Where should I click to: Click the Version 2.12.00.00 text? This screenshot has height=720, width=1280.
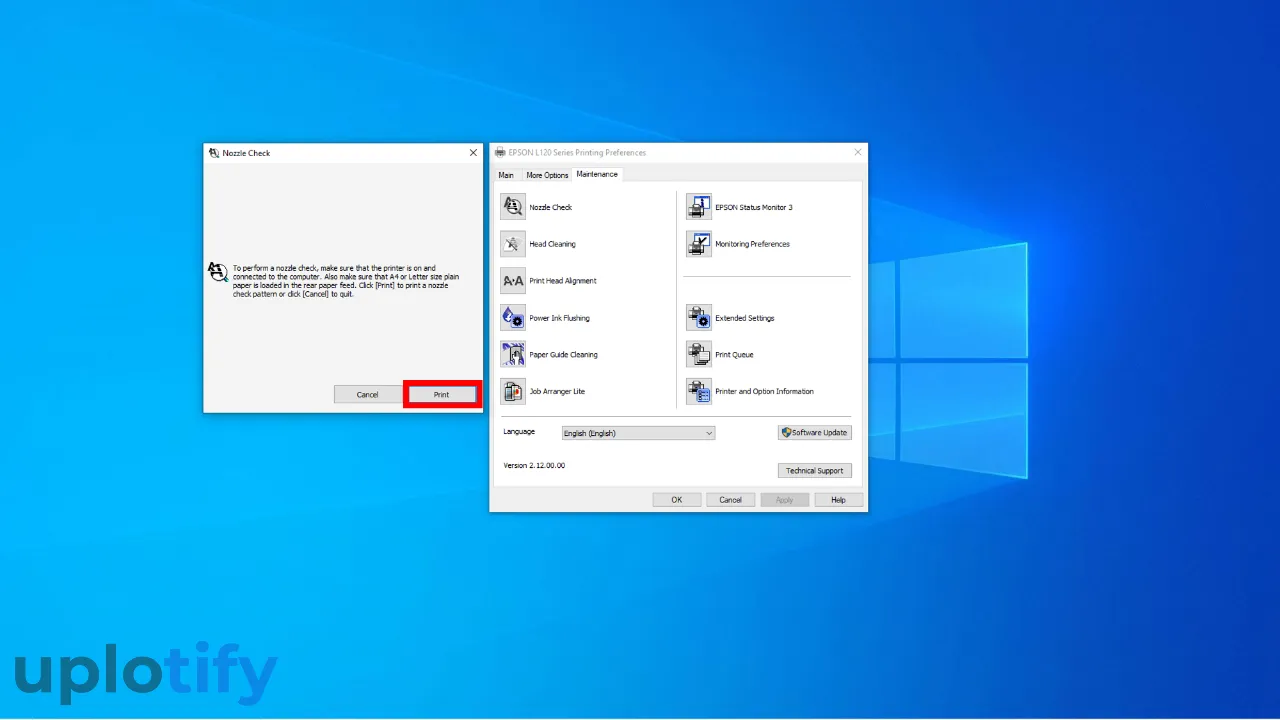point(534,465)
